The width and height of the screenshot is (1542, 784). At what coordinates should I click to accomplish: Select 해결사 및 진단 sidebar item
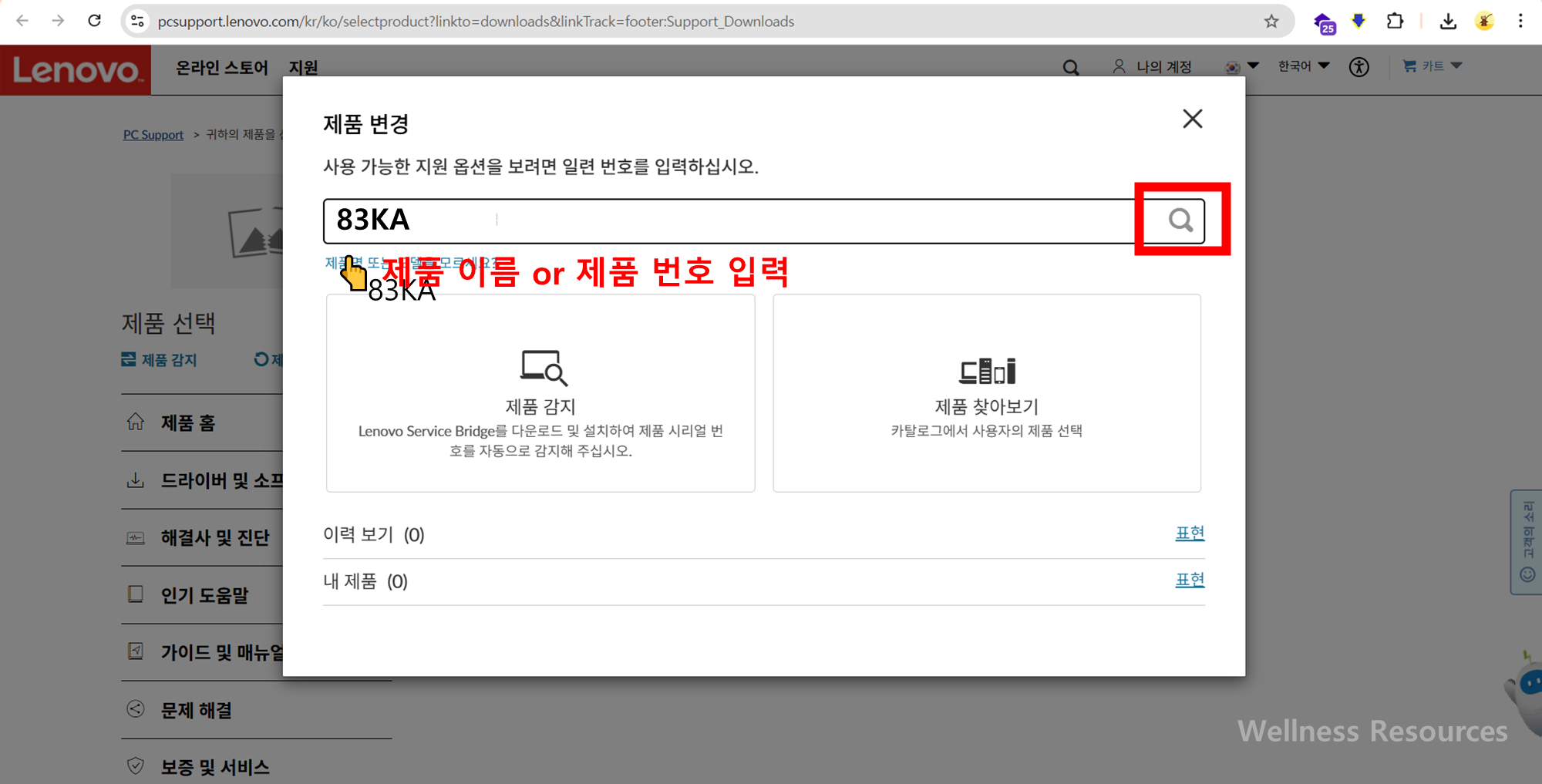tap(215, 537)
